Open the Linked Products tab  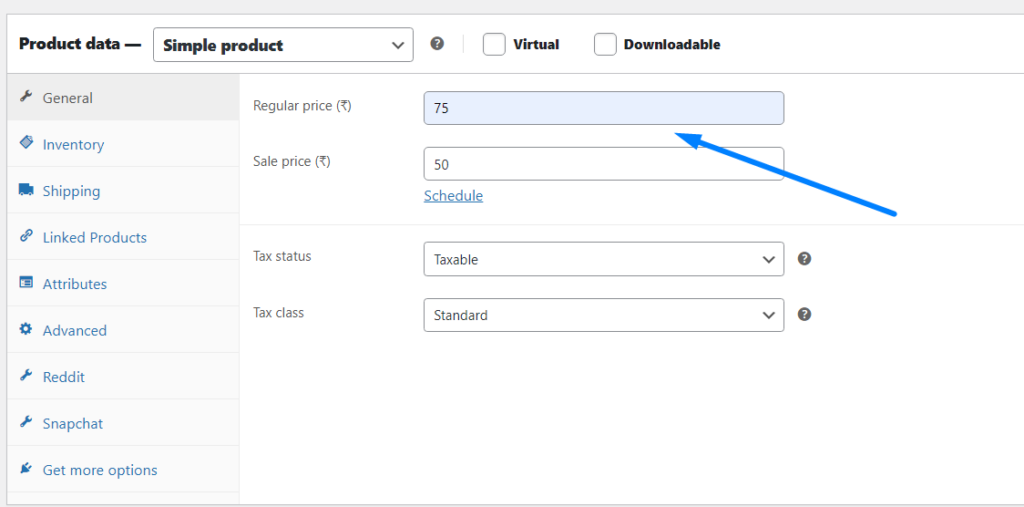123,237
